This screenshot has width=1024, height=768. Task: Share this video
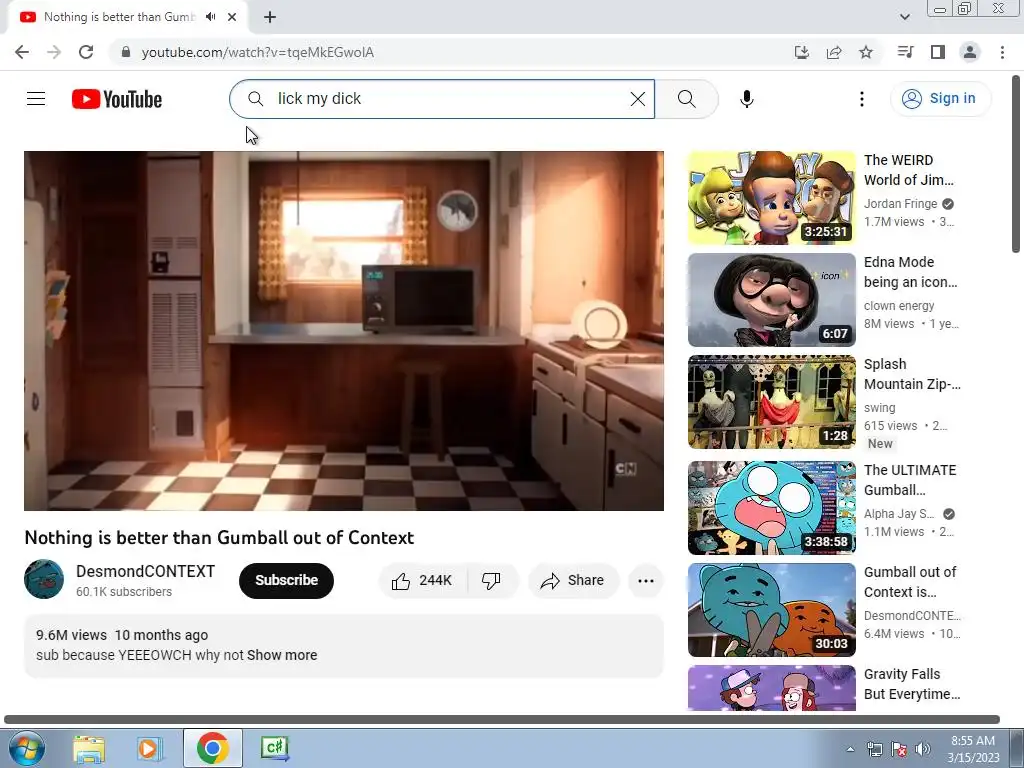(x=573, y=581)
